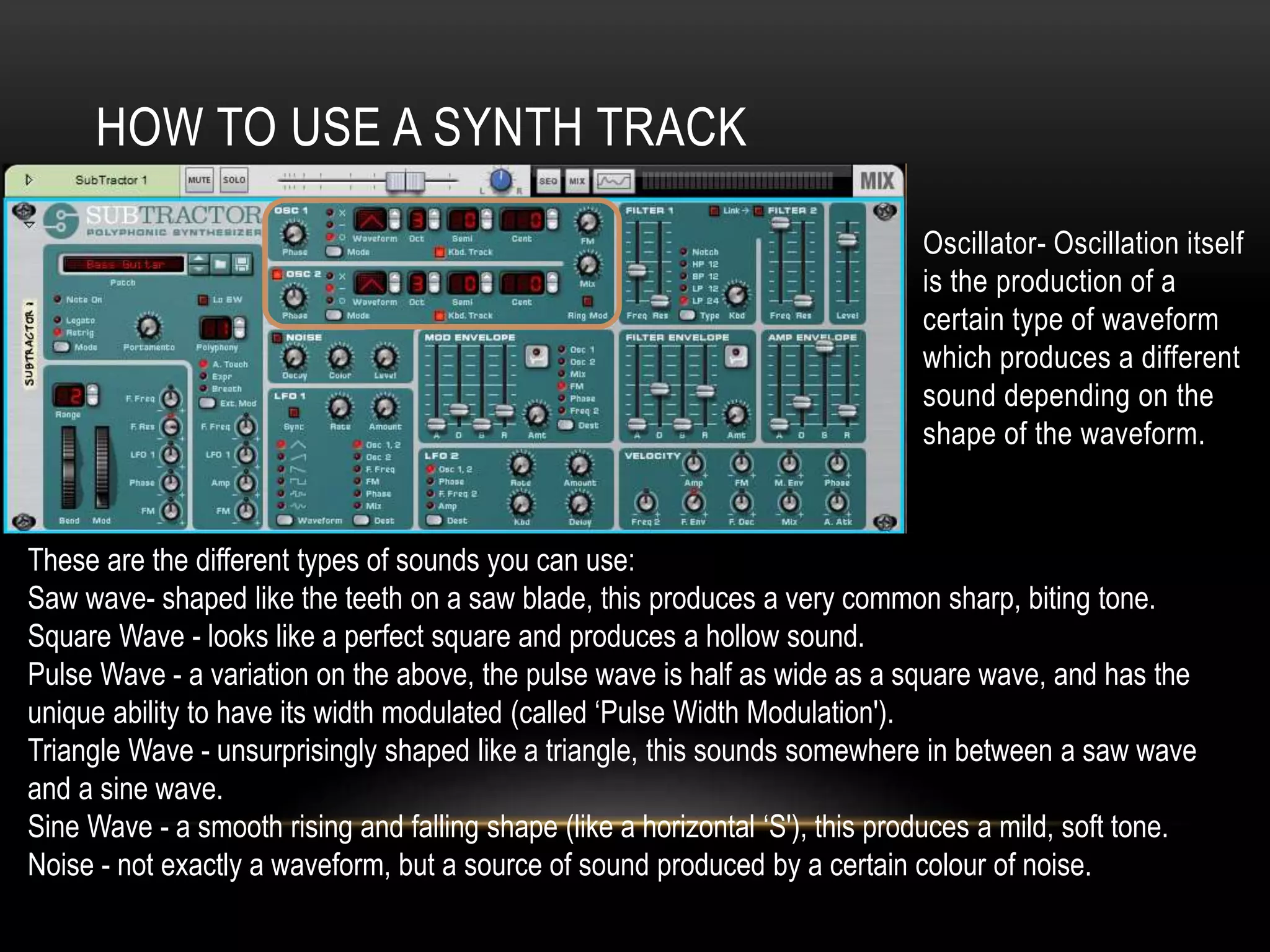Click the Velocity F. Env knob
1270x952 pixels.
694,502
